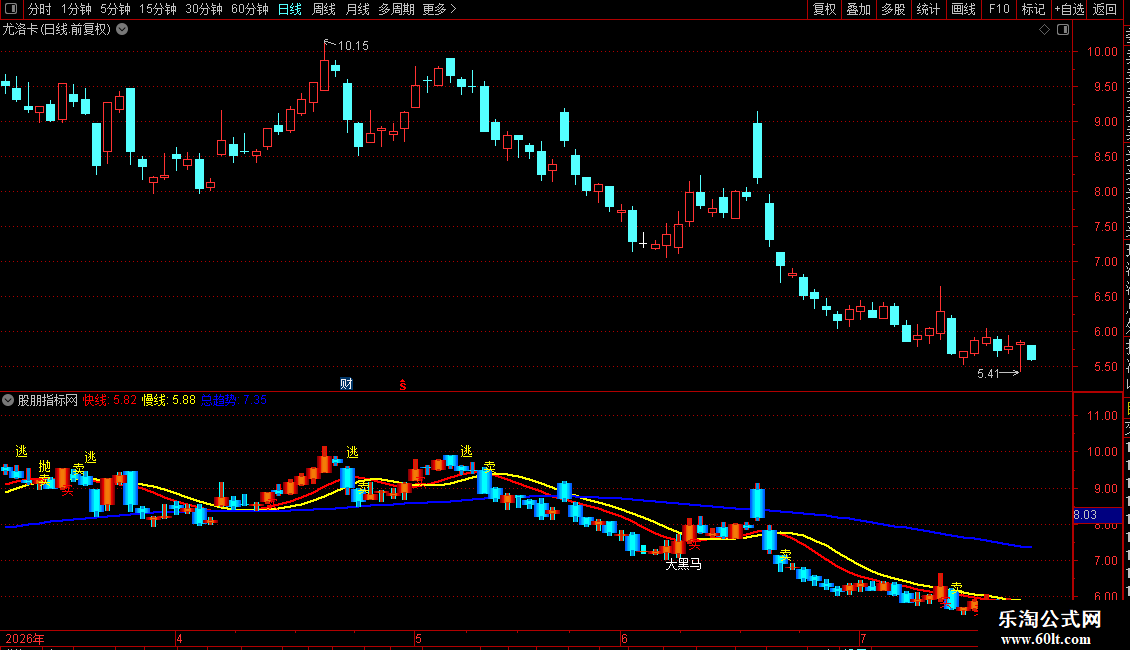Toggle the side panel icon at top-left
Screen dimensions: 1130x650
pos(11,9)
